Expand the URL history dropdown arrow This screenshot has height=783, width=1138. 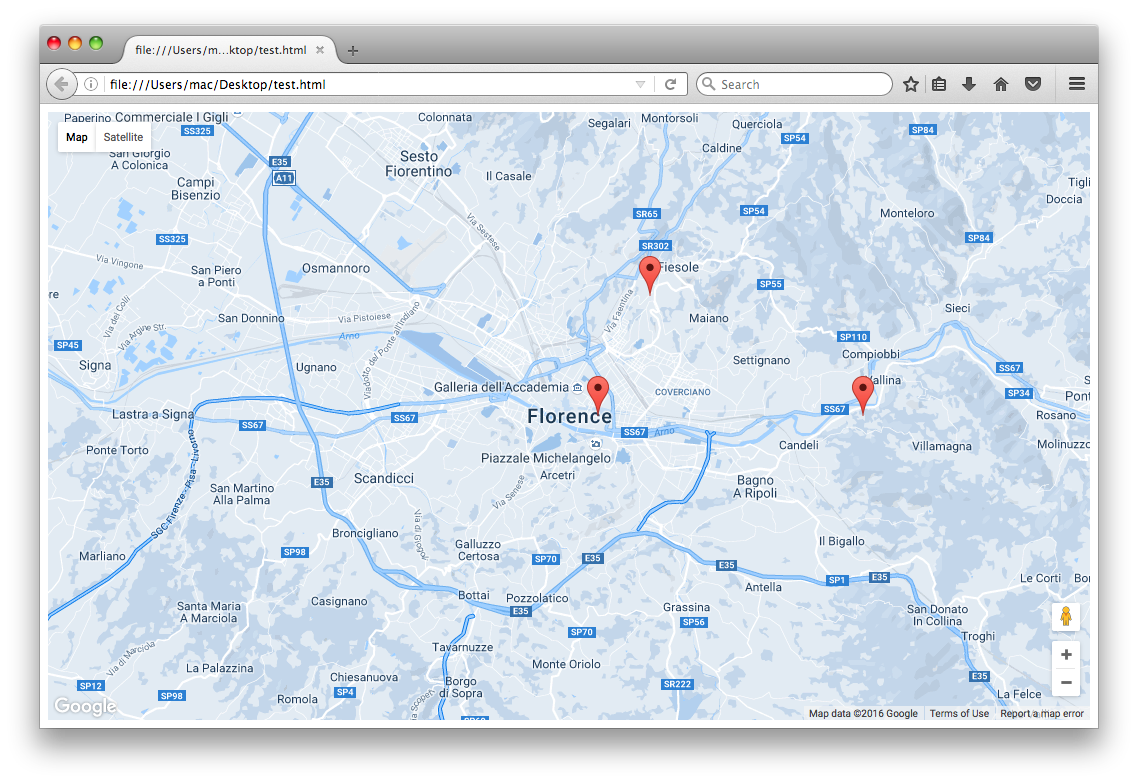click(640, 84)
